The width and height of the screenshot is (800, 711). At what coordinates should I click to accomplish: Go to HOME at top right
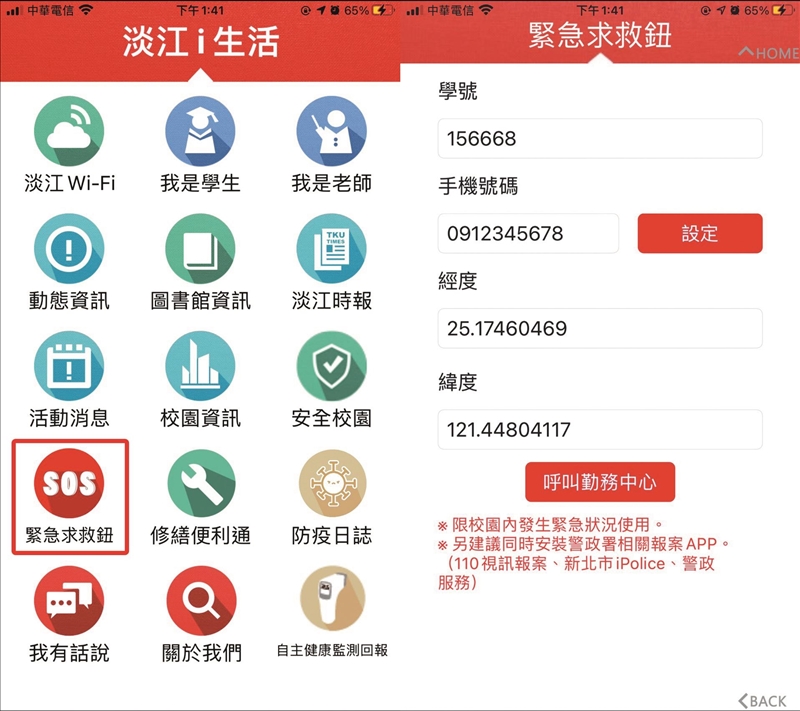pyautogui.click(x=768, y=54)
